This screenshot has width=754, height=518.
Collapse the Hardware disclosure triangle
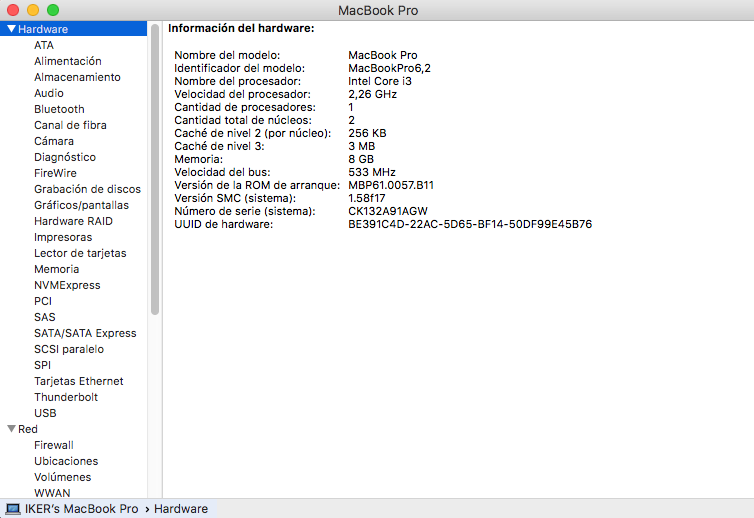[12, 29]
